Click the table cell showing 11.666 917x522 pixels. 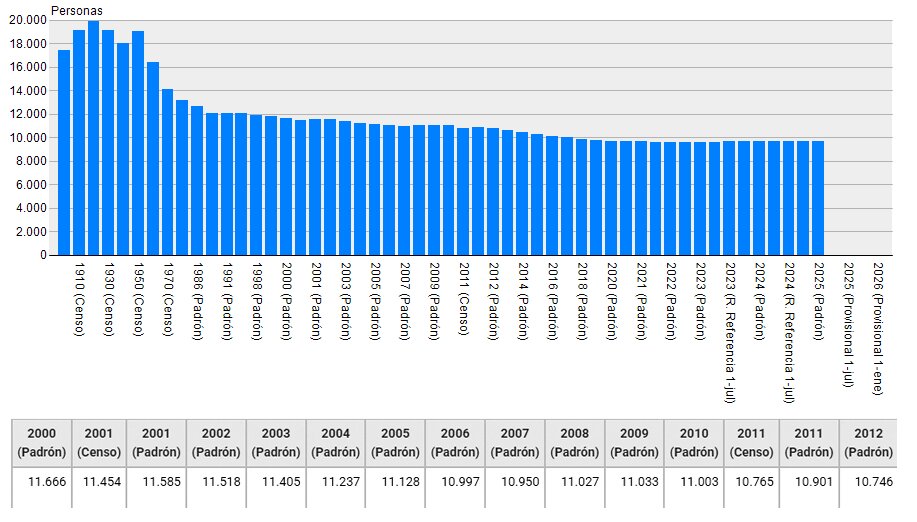pyautogui.click(x=42, y=488)
